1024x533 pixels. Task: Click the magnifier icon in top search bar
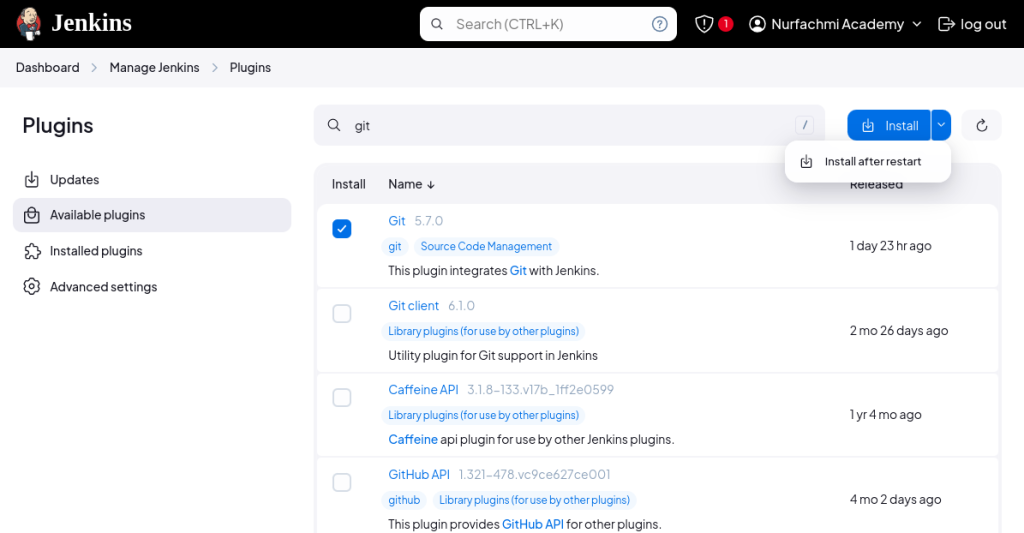(437, 24)
